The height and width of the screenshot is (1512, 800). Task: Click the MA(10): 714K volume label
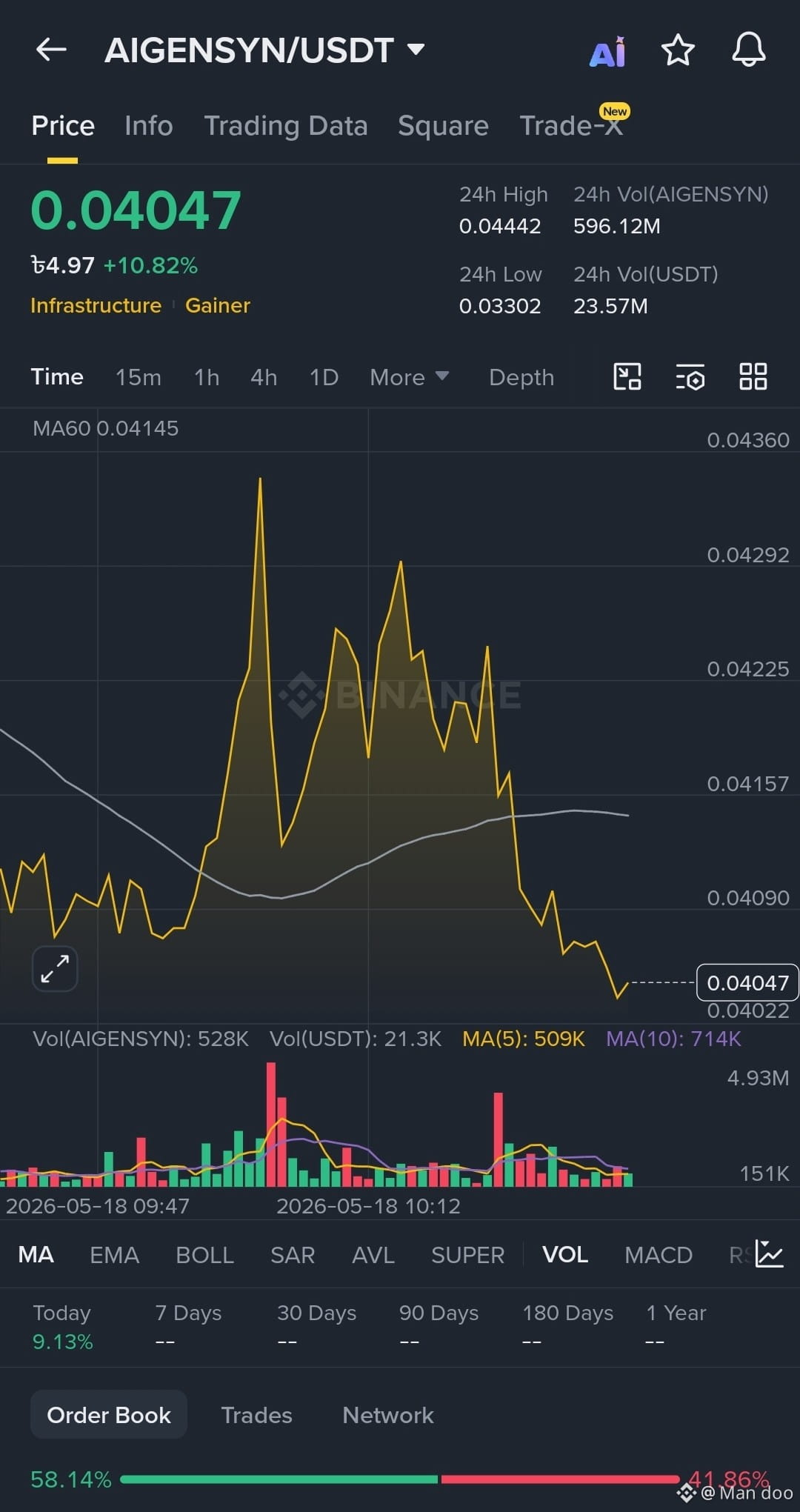[673, 1039]
